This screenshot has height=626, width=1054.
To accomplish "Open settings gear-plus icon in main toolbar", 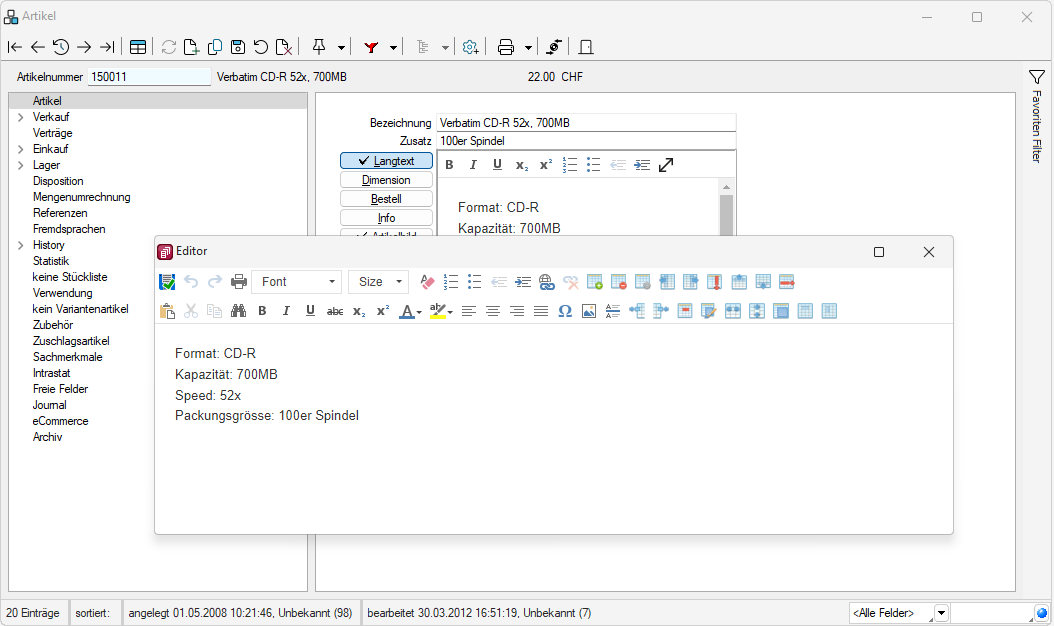I will 471,47.
